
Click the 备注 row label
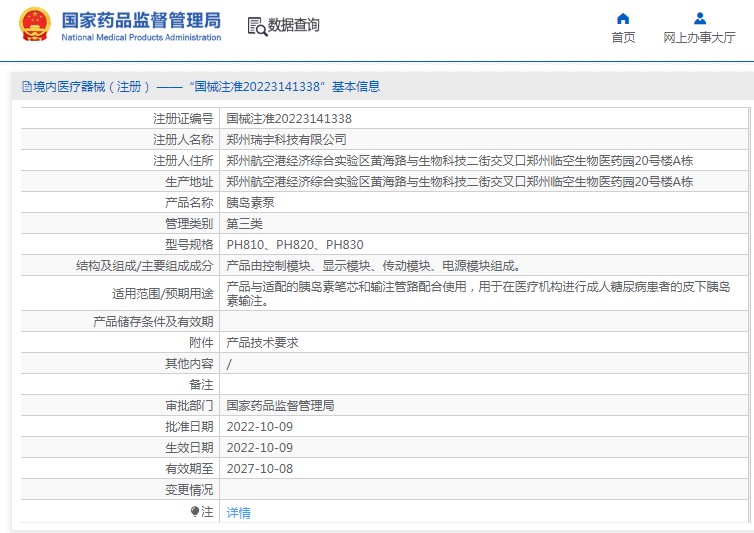click(x=201, y=385)
